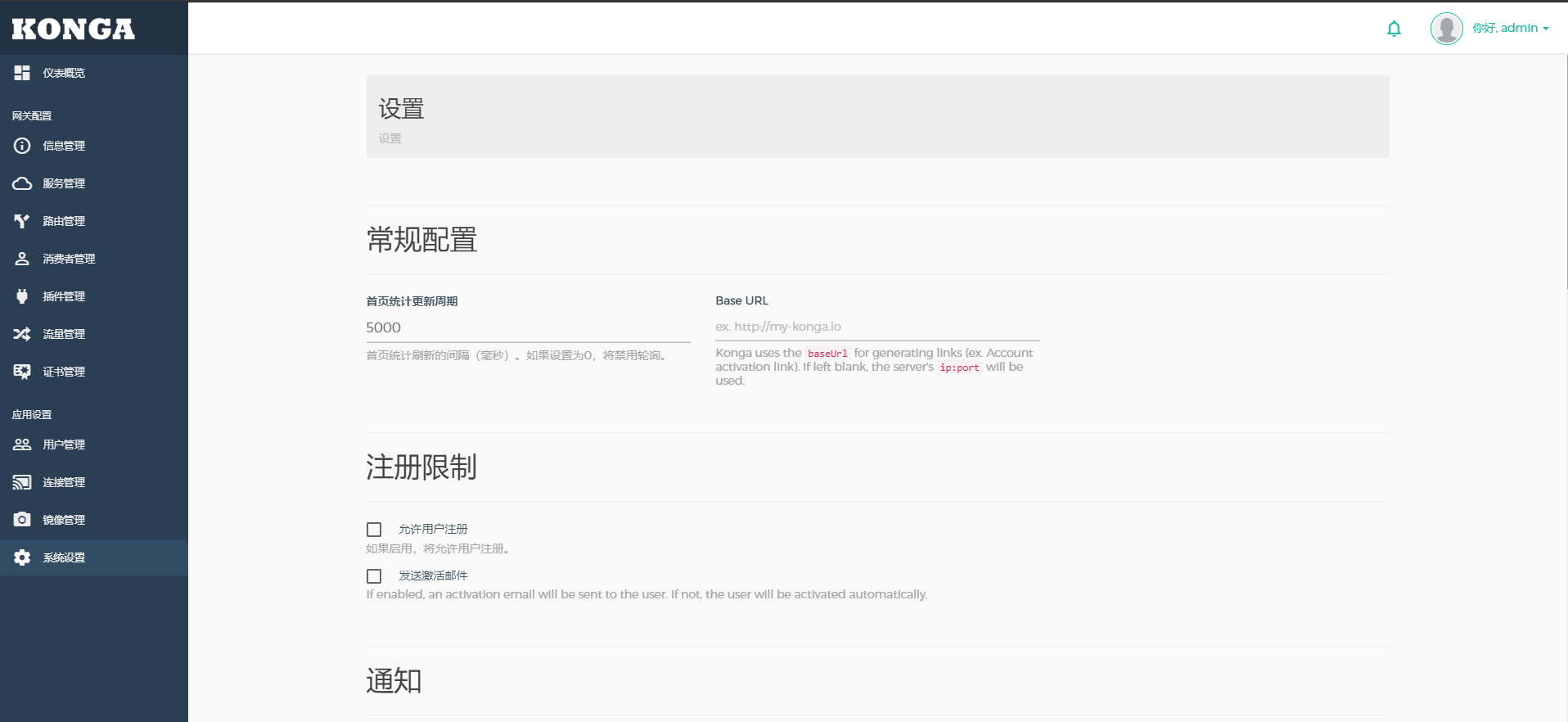This screenshot has width=1568, height=722.
Task: Open 连接管理 from sidebar
Action: coord(64,482)
